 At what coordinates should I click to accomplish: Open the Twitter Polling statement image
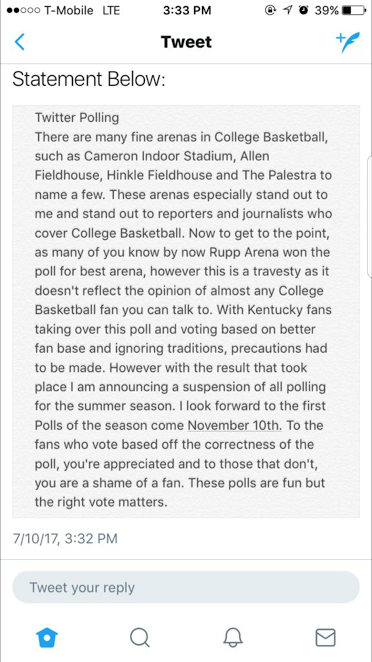coord(186,311)
